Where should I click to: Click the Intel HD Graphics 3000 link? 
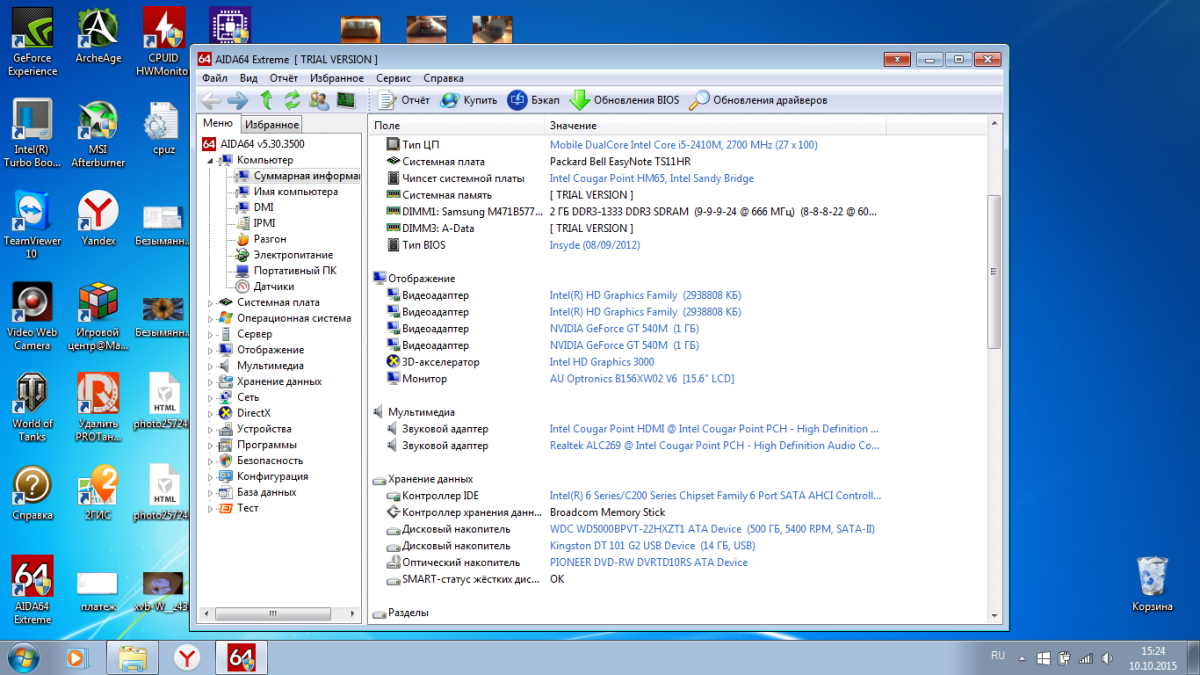[602, 362]
